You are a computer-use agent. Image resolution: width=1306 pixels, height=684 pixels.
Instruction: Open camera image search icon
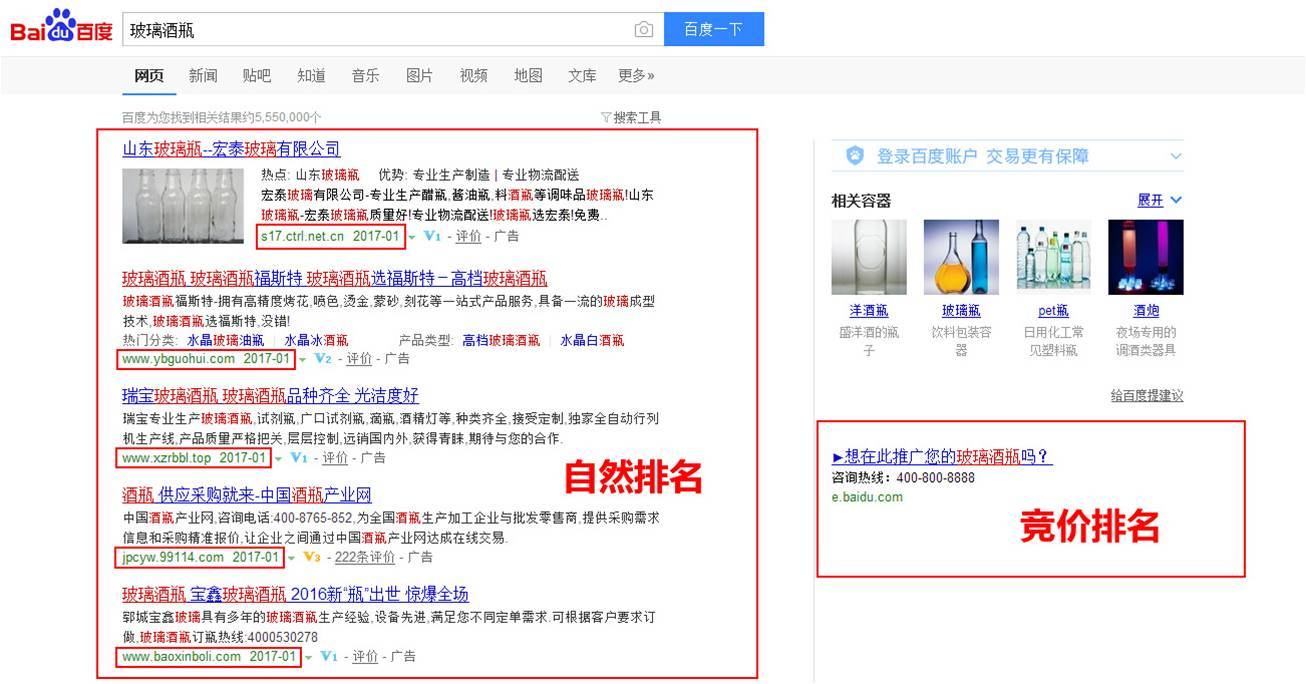click(644, 30)
